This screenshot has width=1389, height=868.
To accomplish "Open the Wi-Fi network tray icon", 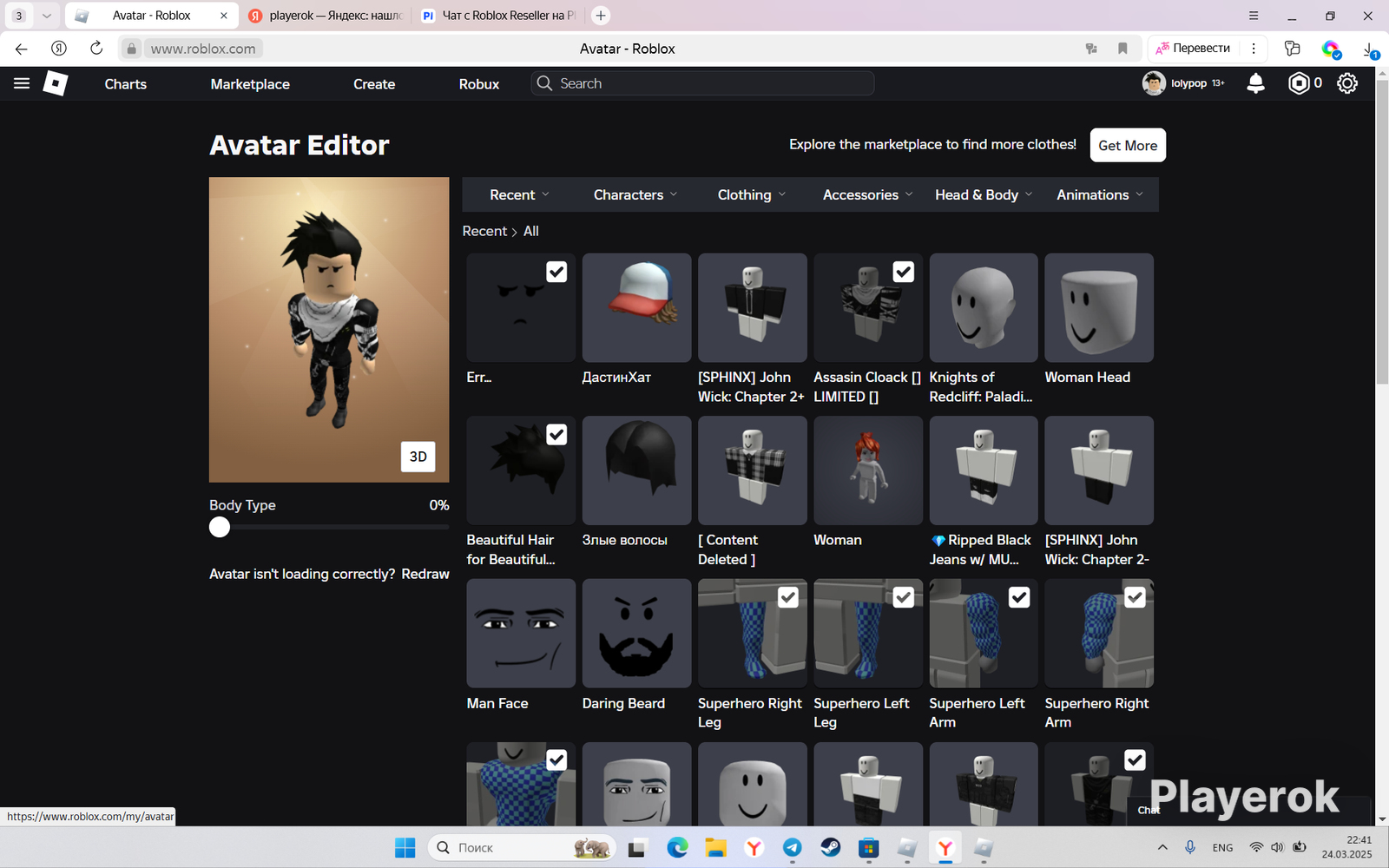I will coord(1255,847).
